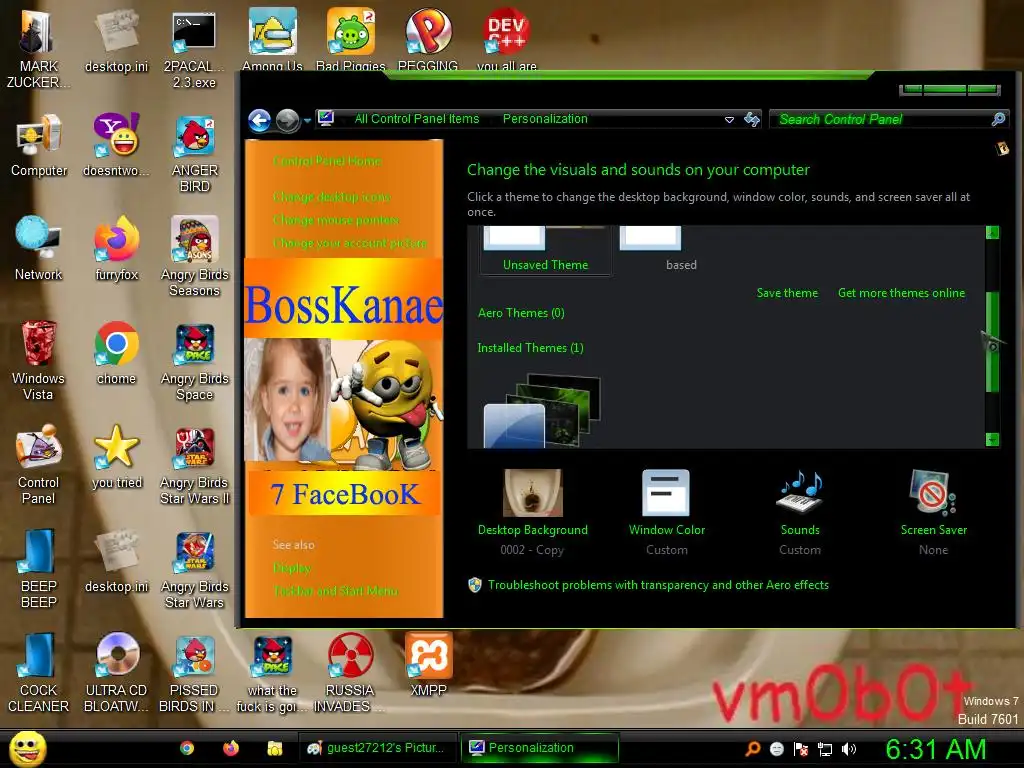
Task: Open ULTRA CD BLOATW... disc icon
Action: click(x=116, y=673)
